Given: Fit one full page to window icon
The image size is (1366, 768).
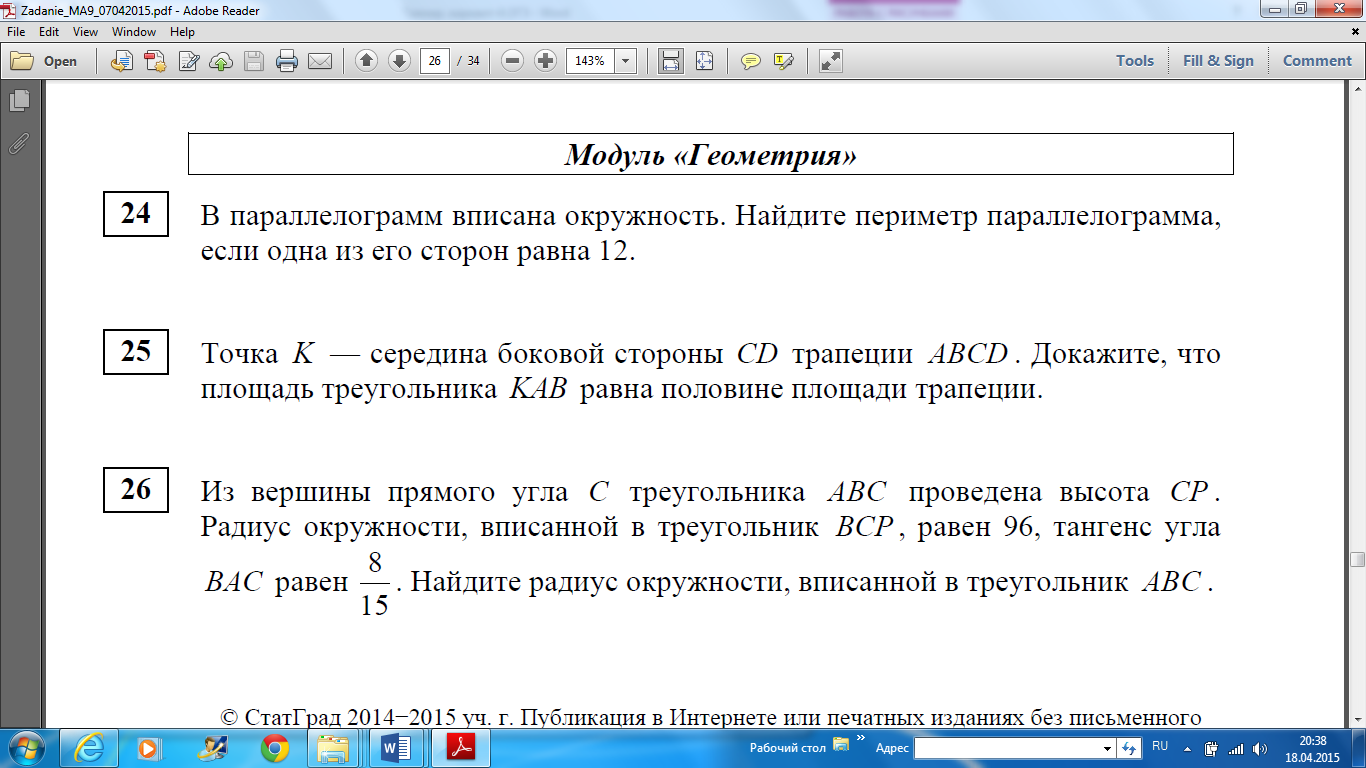Looking at the screenshot, I should [704, 61].
